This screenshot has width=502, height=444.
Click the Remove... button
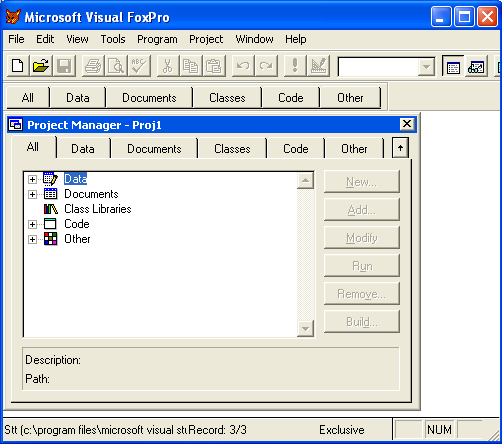[x=362, y=294]
